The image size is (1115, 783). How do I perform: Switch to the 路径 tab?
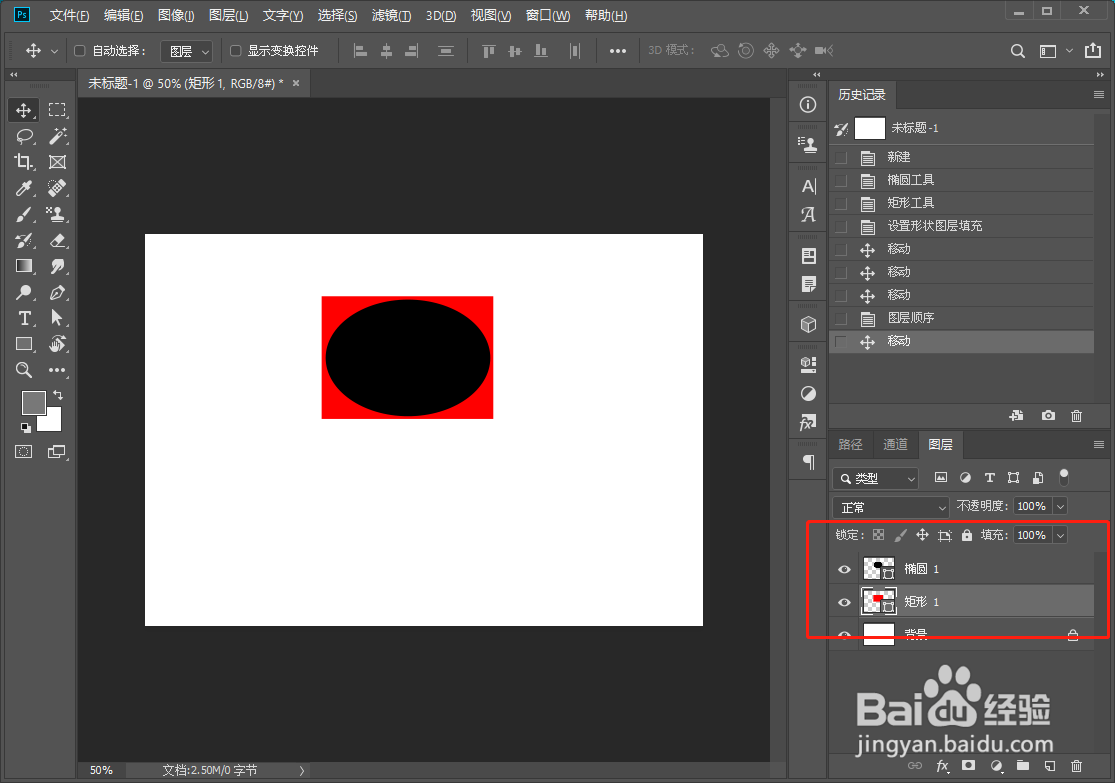850,444
